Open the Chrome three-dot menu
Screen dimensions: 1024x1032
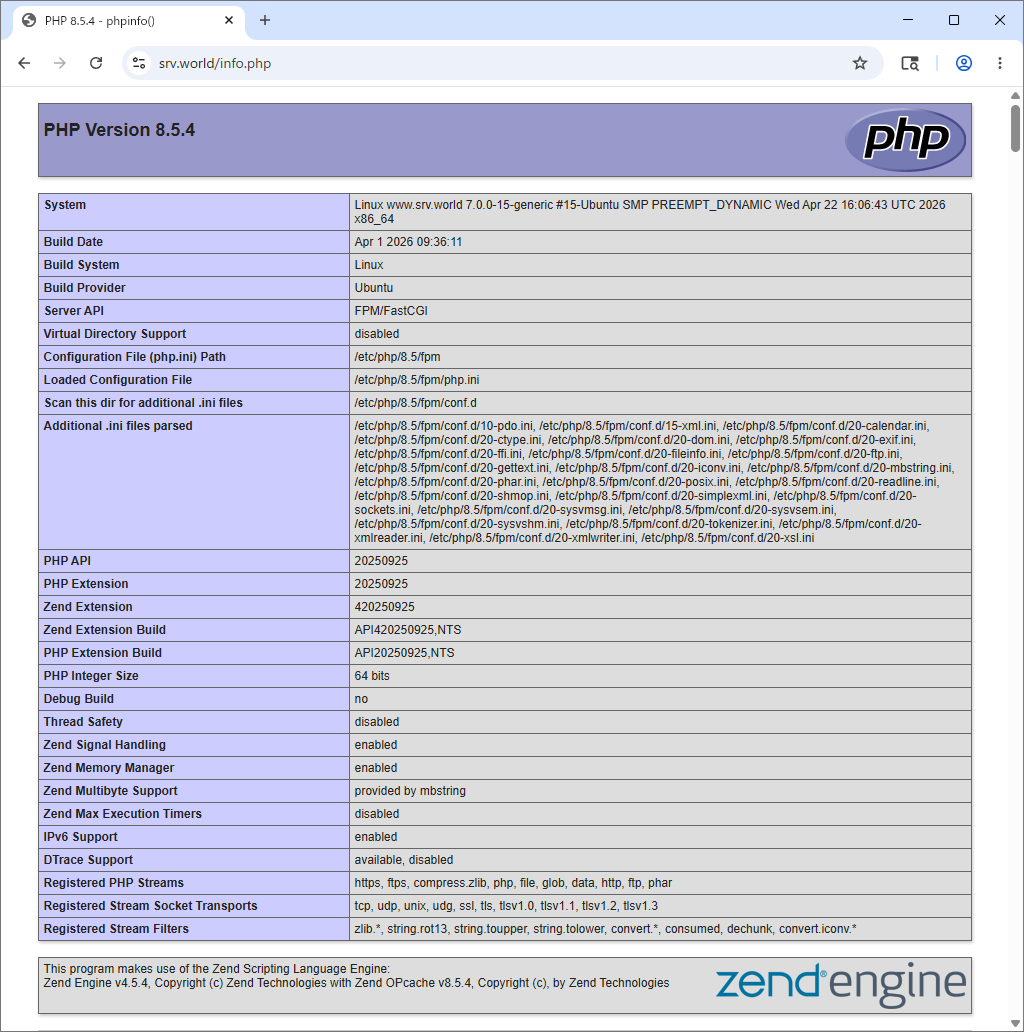click(x=1000, y=63)
